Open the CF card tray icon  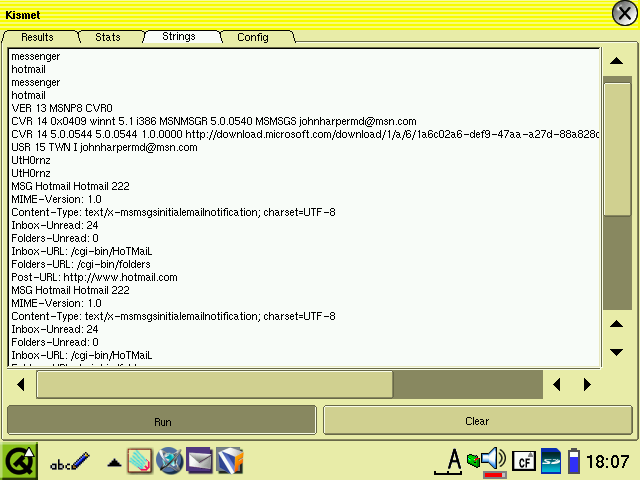click(x=523, y=461)
